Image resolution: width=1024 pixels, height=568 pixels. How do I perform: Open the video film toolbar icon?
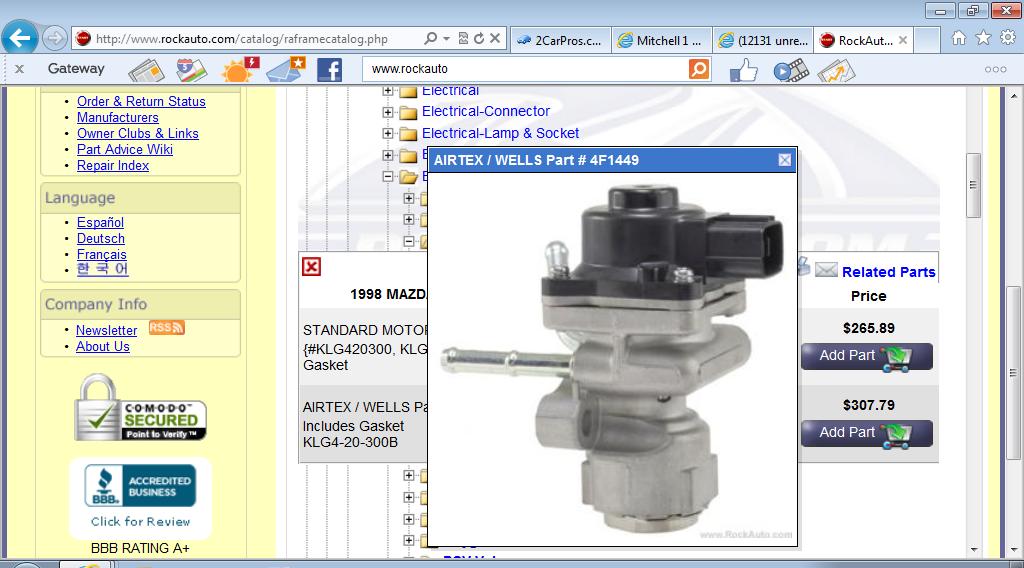click(x=791, y=70)
